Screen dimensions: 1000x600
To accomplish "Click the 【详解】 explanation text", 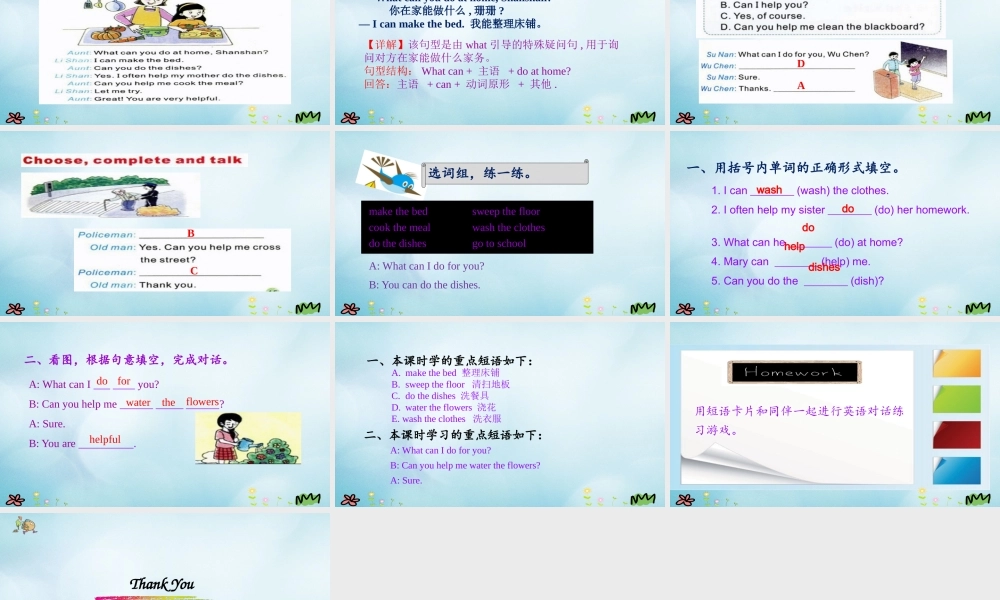I will coord(491,50).
